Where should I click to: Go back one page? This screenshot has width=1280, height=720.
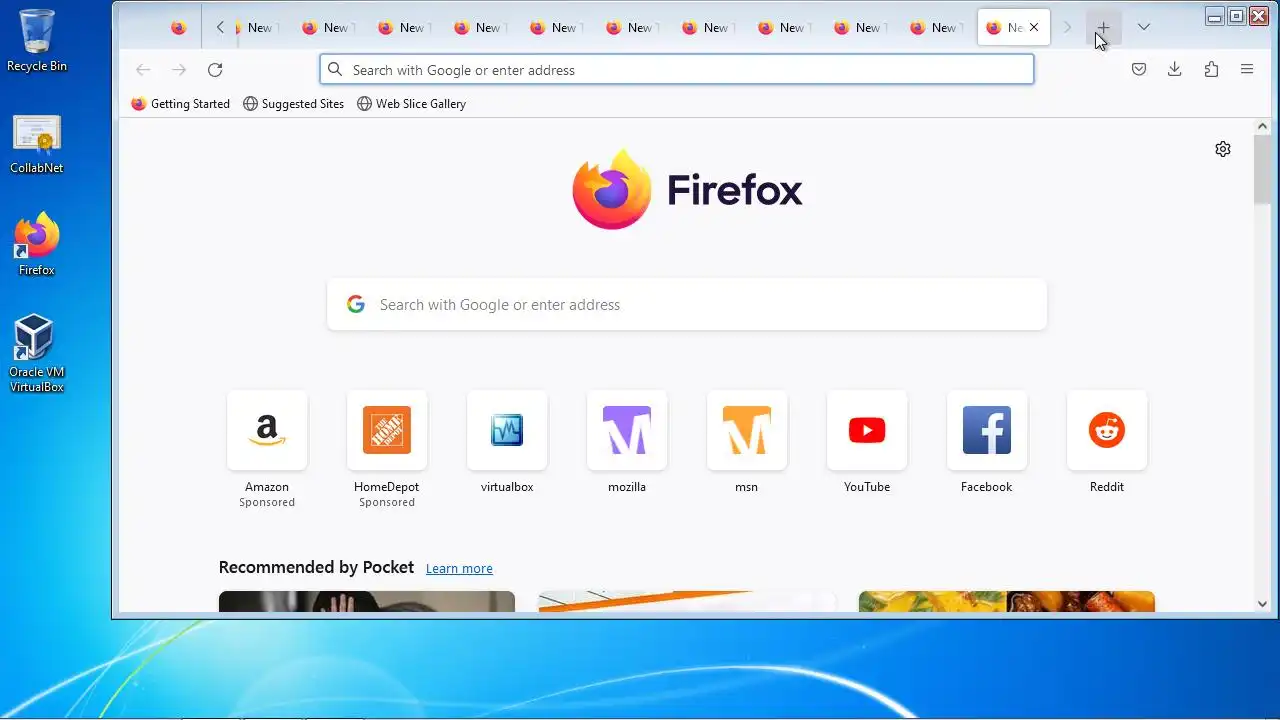click(x=143, y=69)
